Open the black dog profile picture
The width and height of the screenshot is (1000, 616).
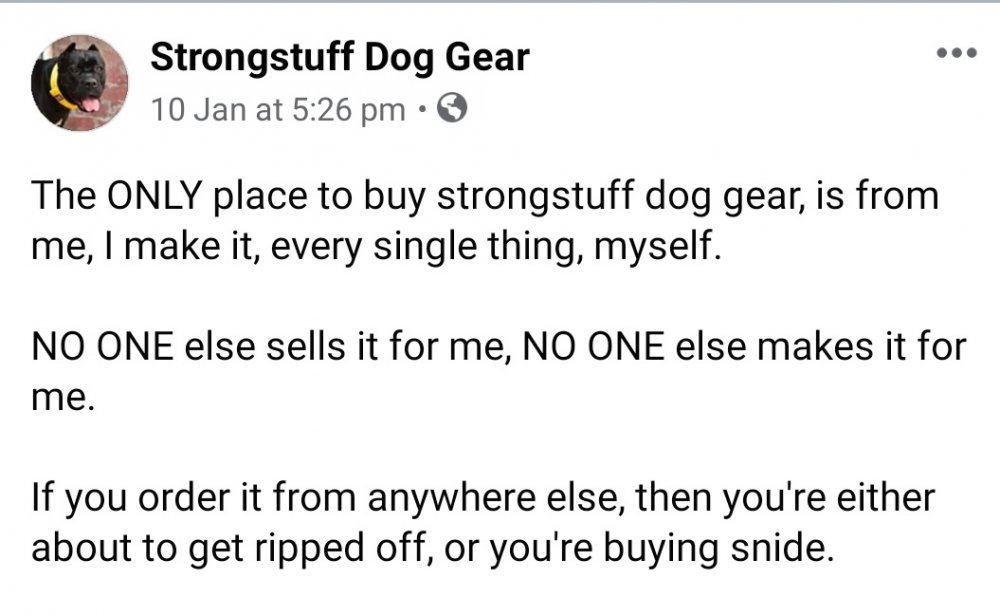click(x=80, y=83)
